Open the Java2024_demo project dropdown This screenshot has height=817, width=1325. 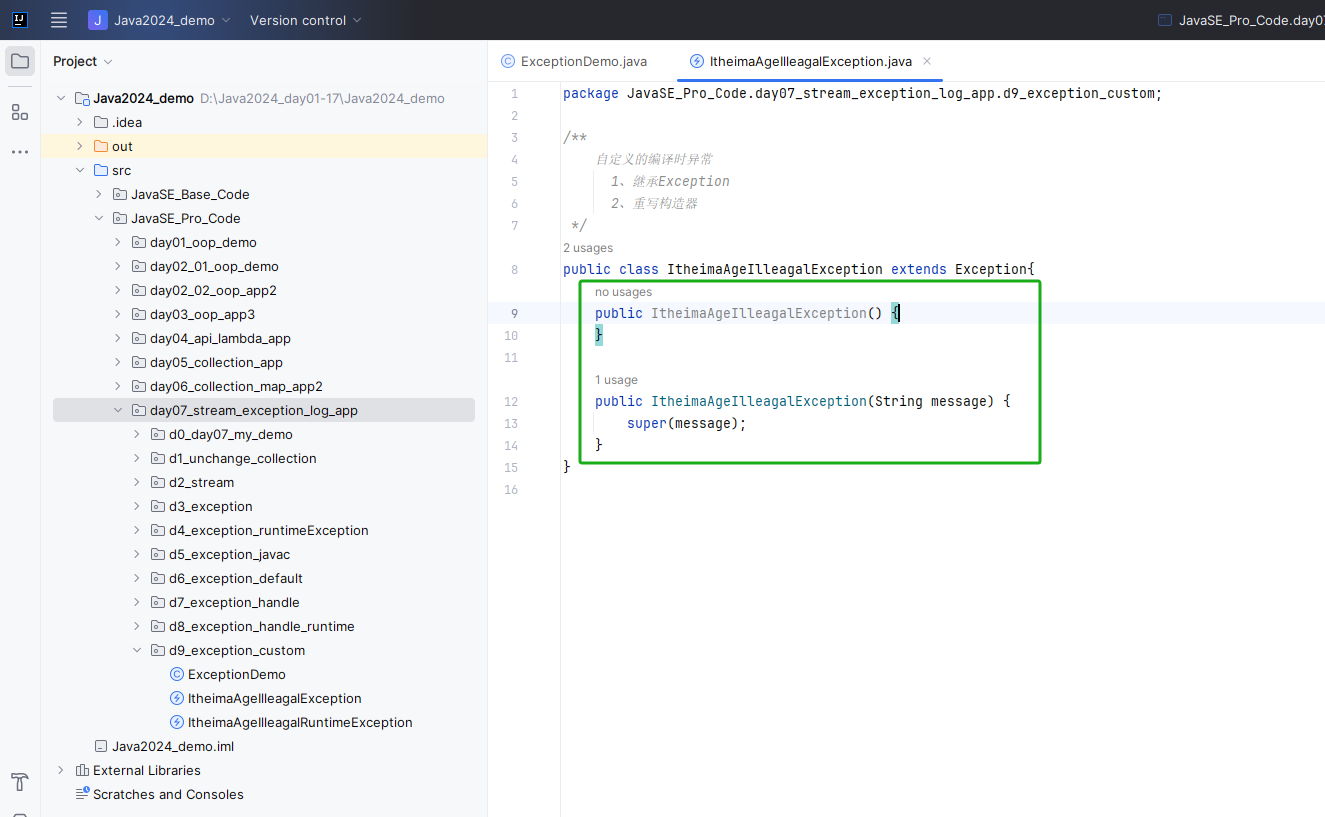point(160,20)
